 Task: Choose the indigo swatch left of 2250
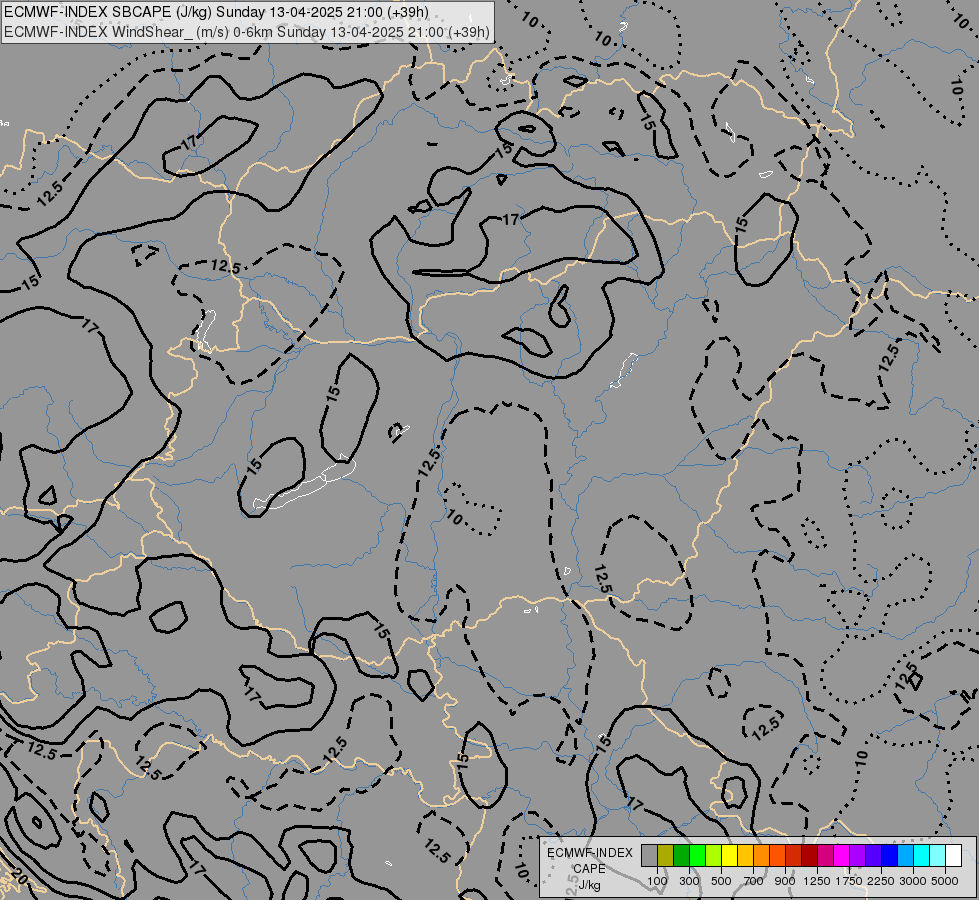click(x=873, y=856)
